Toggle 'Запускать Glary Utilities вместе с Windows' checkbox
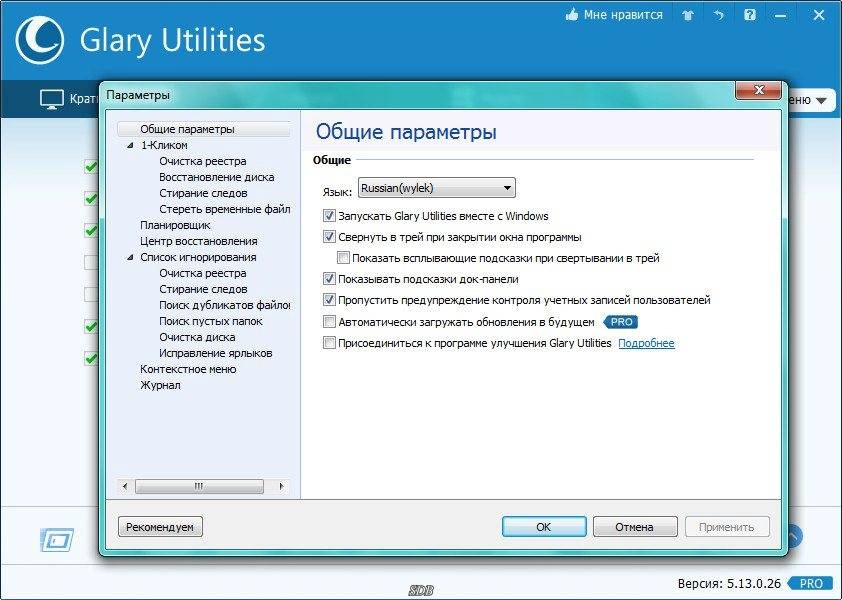Image resolution: width=842 pixels, height=600 pixels. [x=329, y=216]
